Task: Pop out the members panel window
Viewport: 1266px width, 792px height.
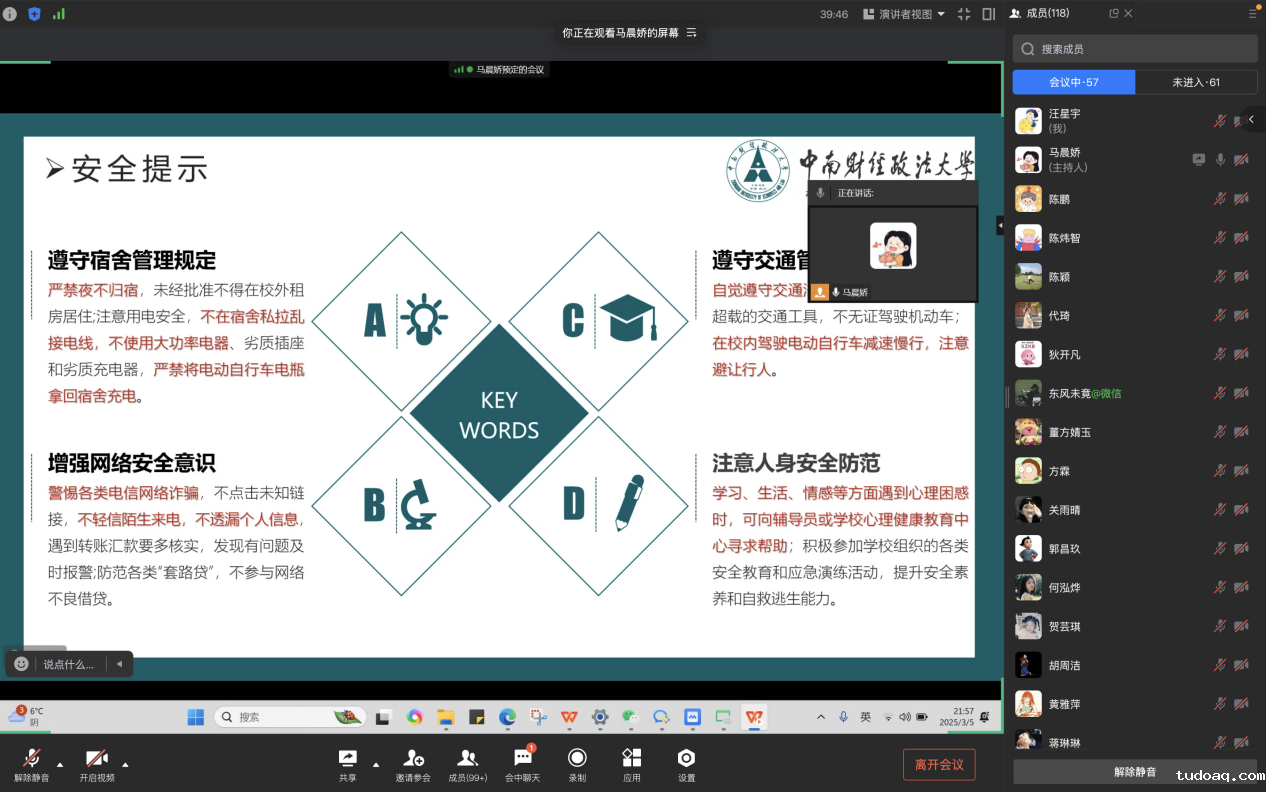Action: (1114, 13)
